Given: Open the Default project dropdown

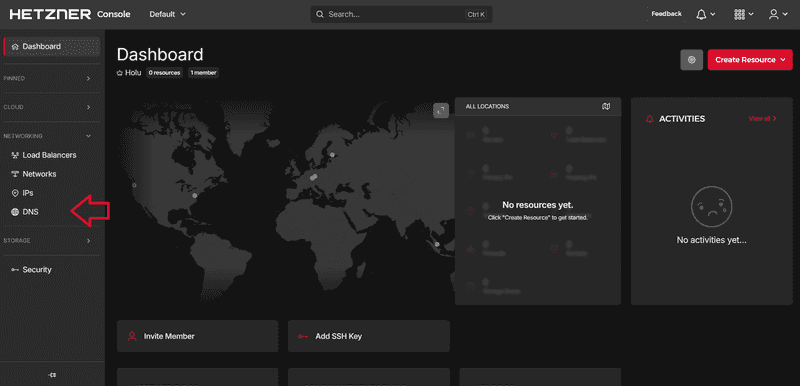Looking at the screenshot, I should 167,14.
